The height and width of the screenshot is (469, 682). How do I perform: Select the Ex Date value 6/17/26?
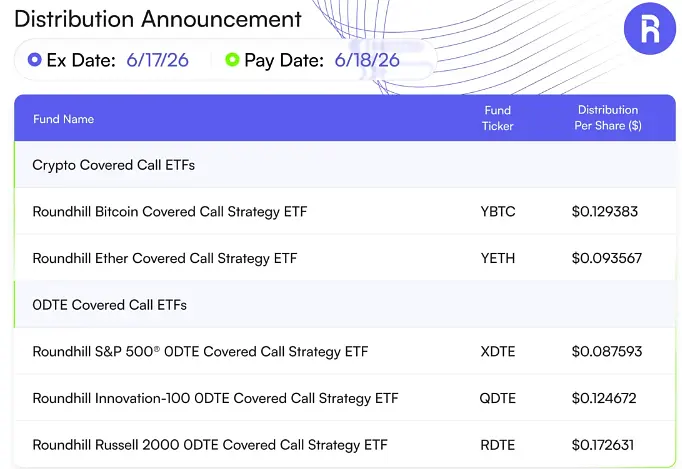(x=157, y=60)
